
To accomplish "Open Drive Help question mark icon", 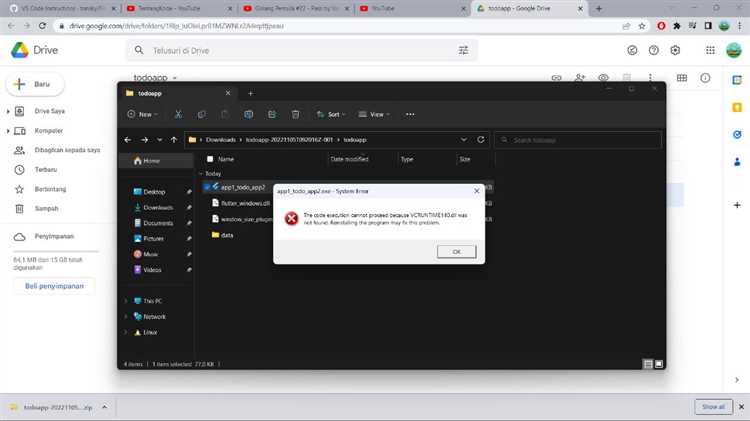I will click(653, 50).
